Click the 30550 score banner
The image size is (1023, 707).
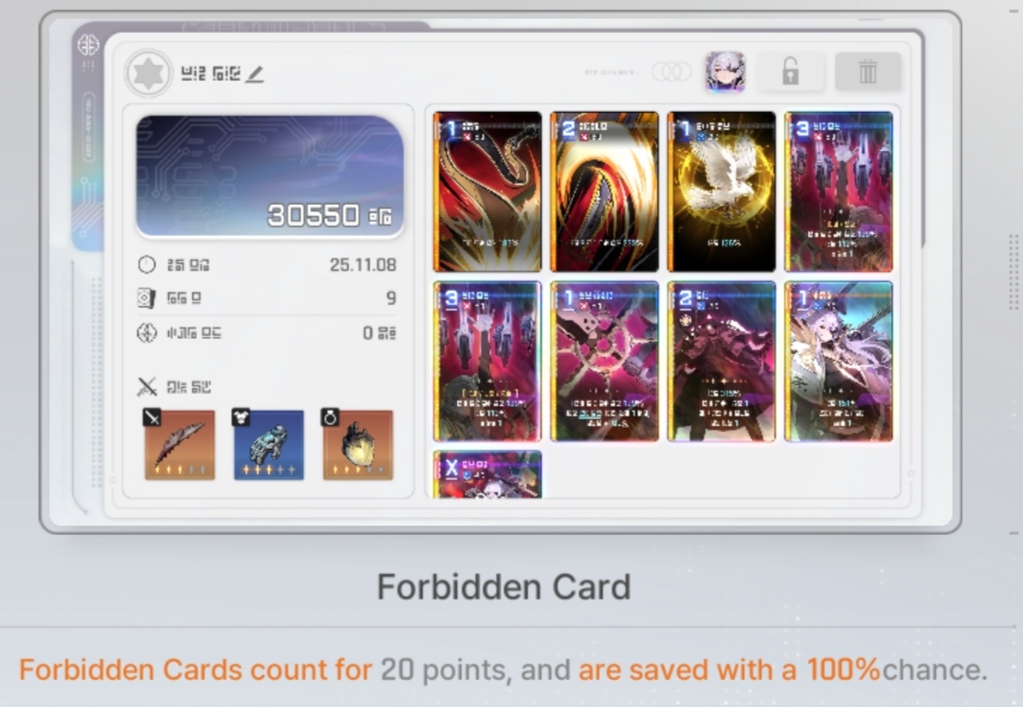click(x=269, y=176)
